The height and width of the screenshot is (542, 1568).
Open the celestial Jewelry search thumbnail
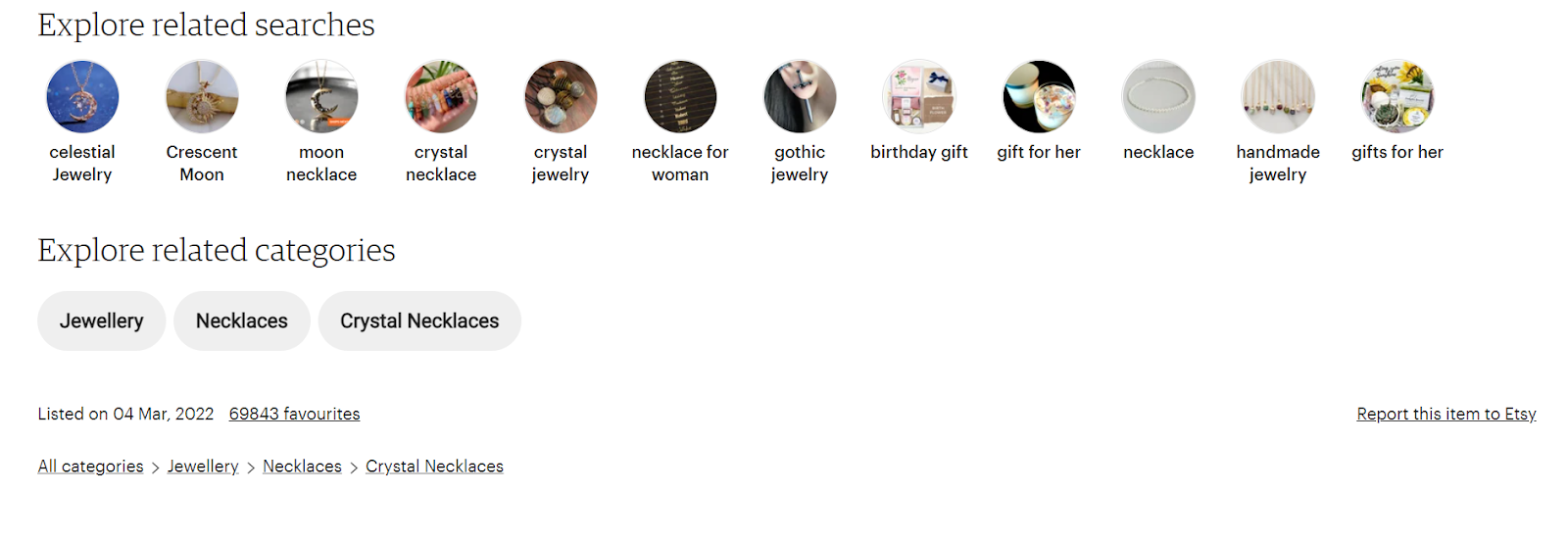pyautogui.click(x=82, y=97)
